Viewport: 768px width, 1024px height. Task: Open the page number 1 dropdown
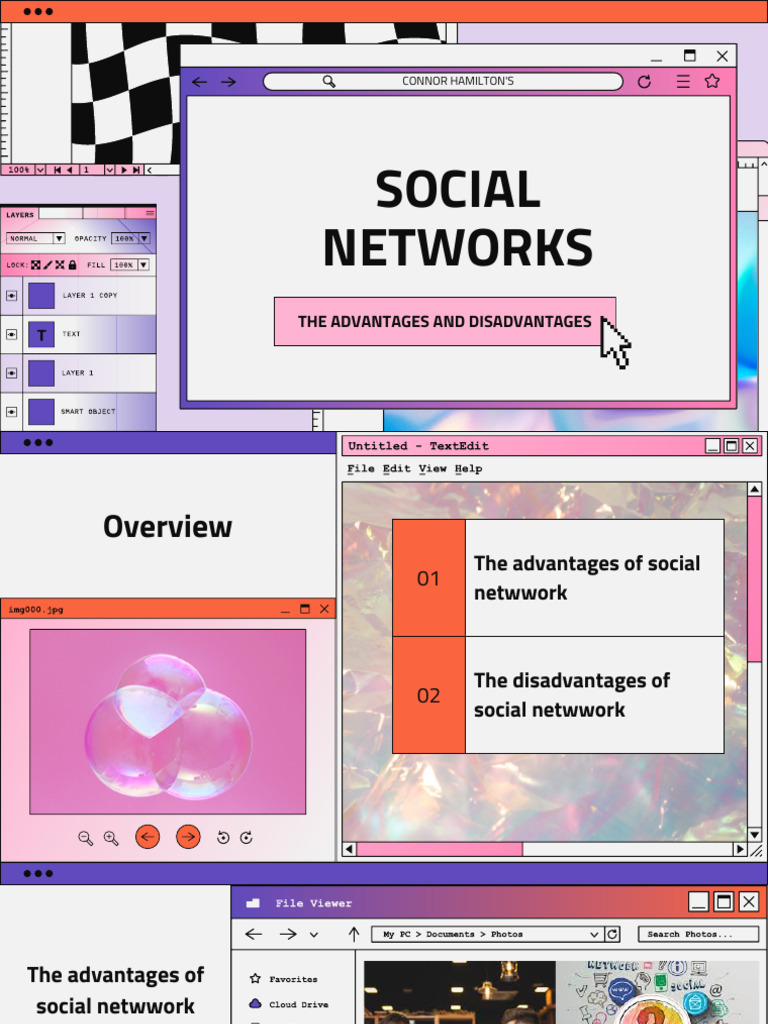109,170
